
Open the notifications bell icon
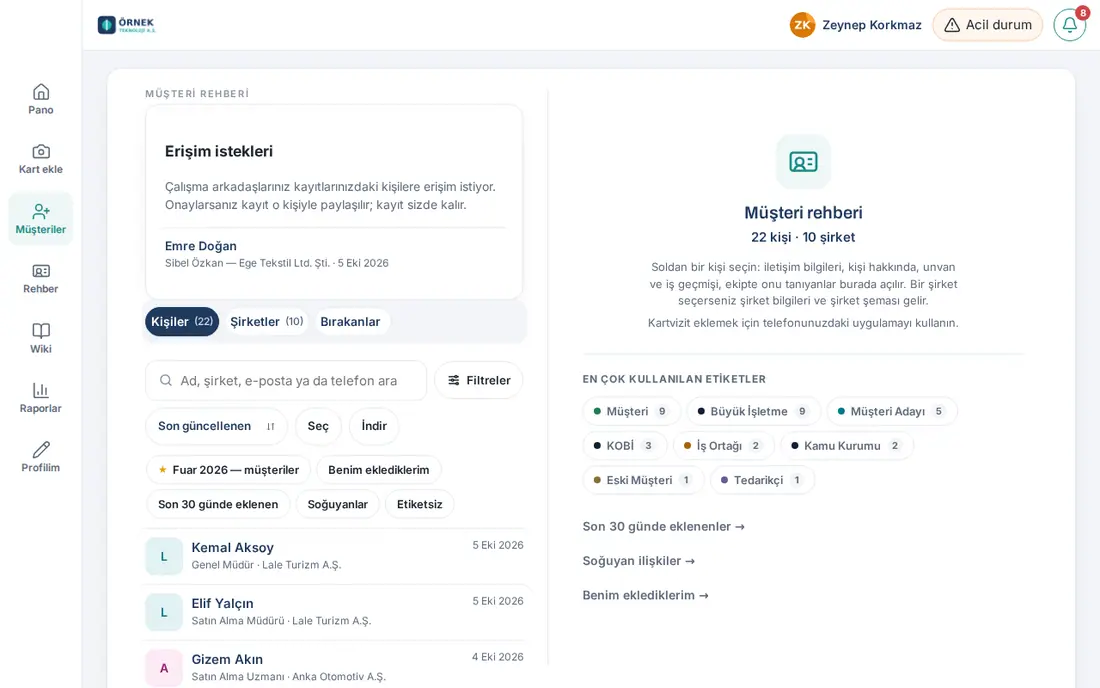coord(1070,25)
